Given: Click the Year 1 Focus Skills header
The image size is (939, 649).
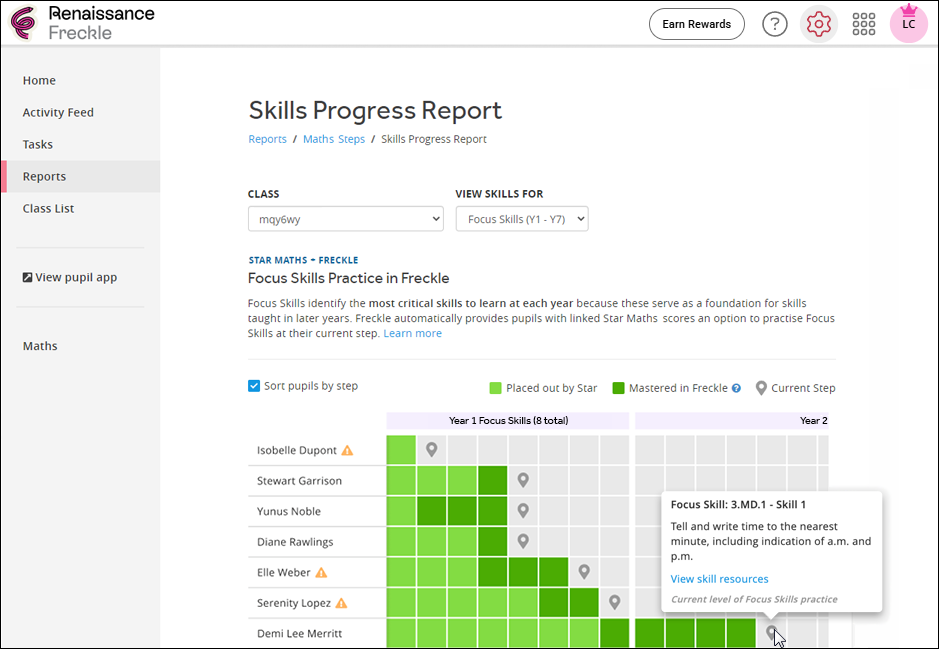Looking at the screenshot, I should coord(508,420).
